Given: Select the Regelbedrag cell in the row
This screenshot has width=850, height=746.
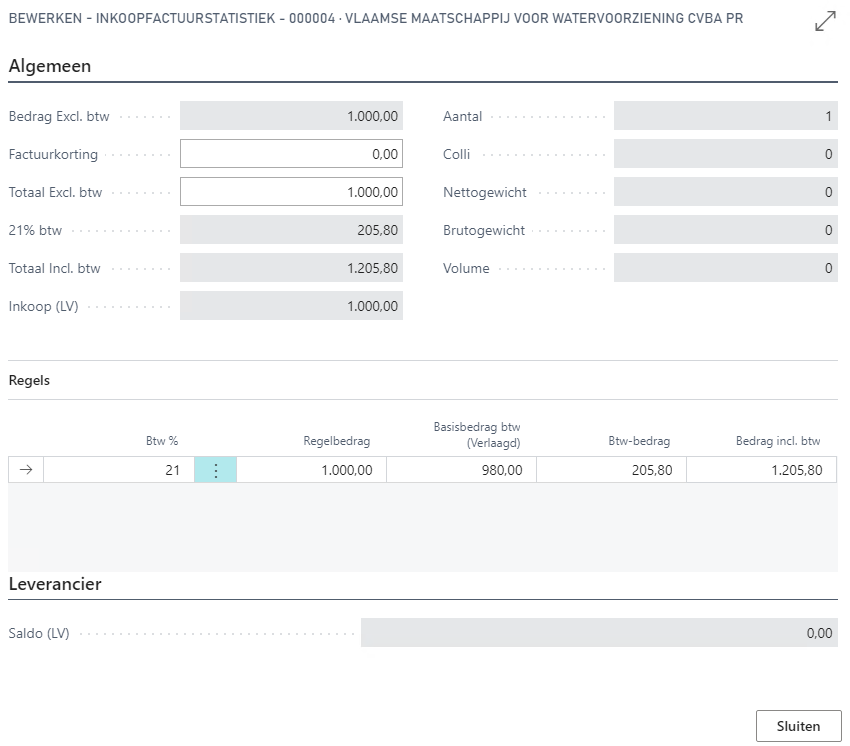Looking at the screenshot, I should tap(311, 470).
